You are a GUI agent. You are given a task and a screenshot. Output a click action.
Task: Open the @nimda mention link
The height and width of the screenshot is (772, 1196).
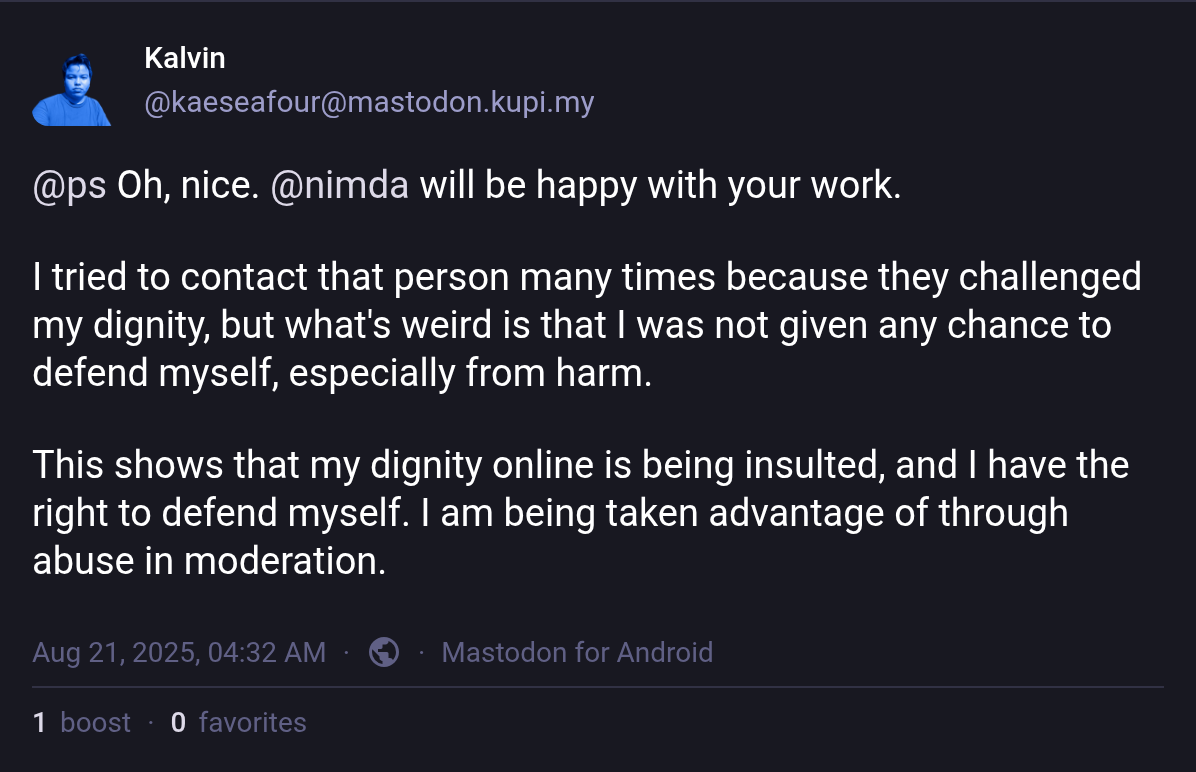click(x=339, y=186)
